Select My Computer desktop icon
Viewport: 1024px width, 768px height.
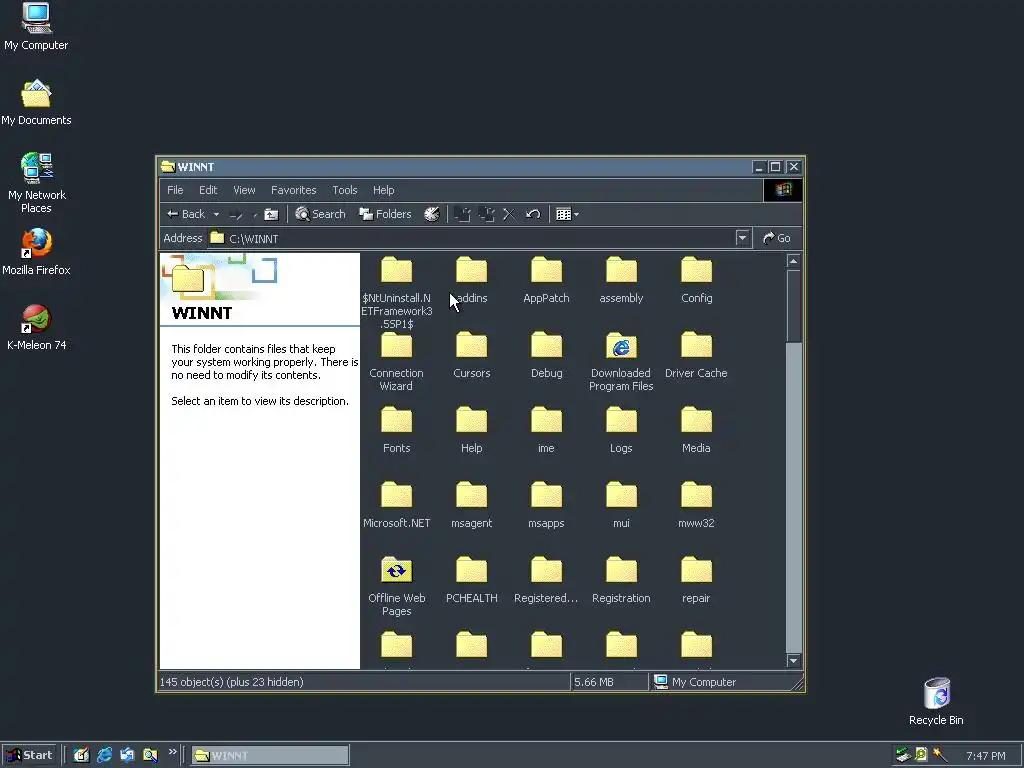click(36, 27)
